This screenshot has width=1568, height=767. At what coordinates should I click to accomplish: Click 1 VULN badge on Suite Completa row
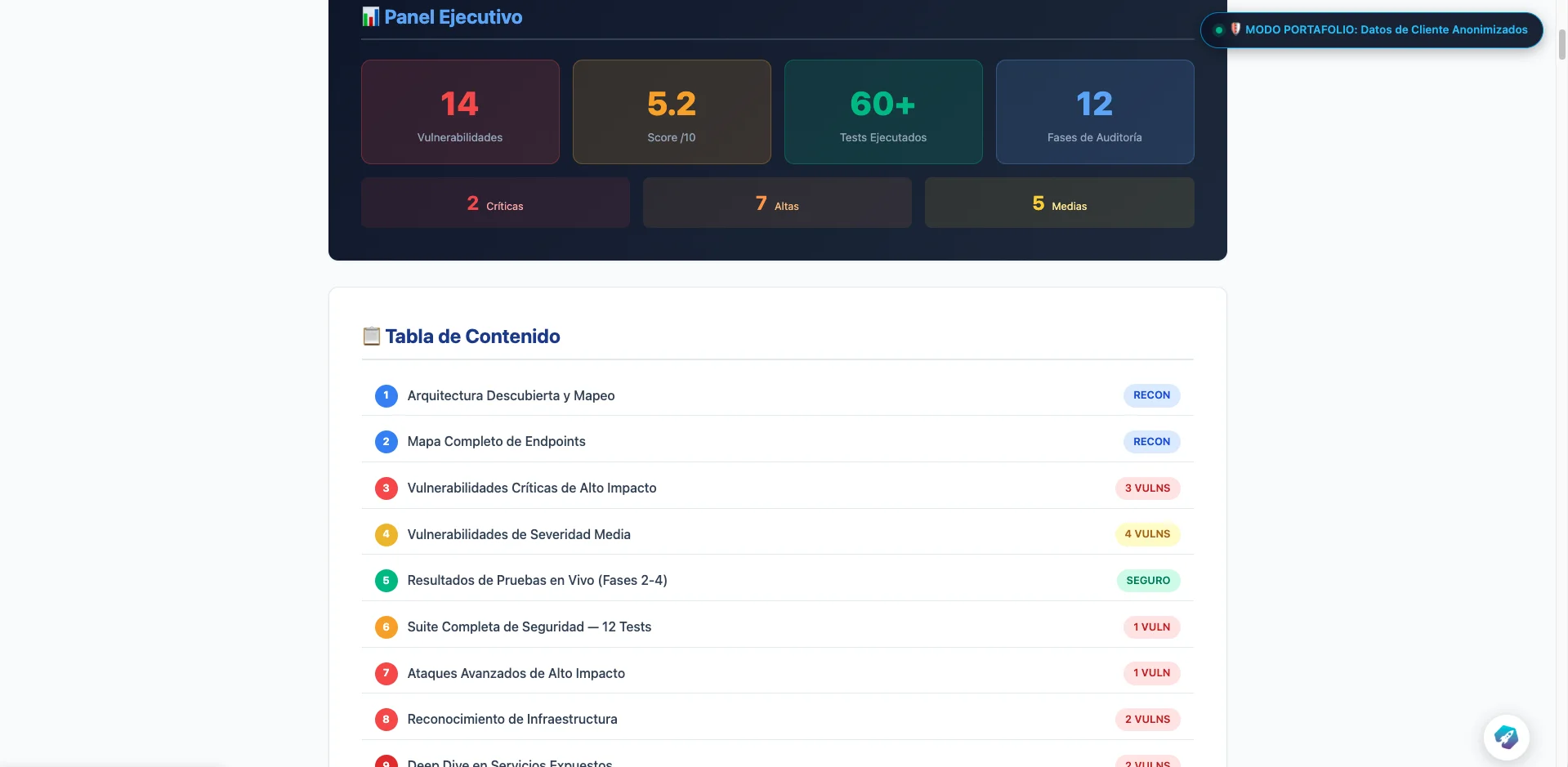(x=1151, y=627)
